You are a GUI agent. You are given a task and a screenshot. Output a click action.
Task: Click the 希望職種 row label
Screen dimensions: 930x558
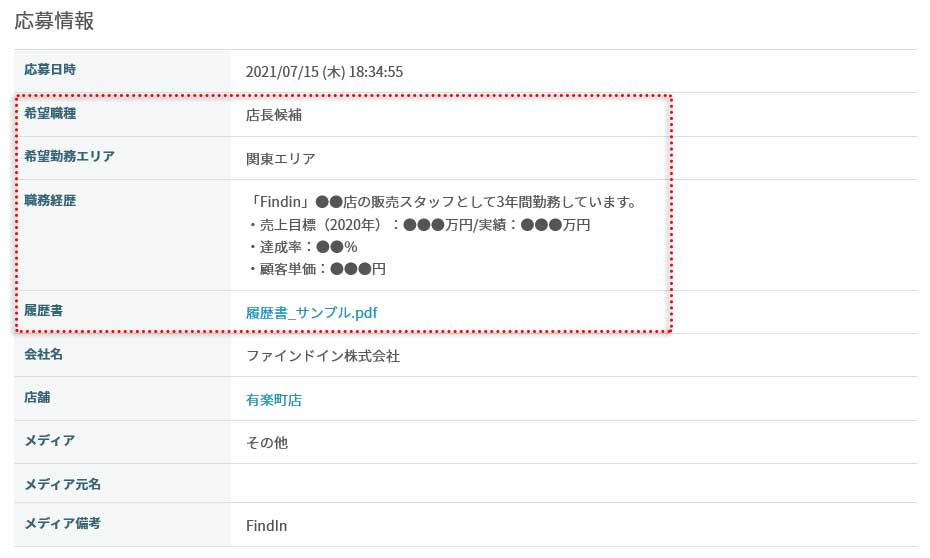click(x=50, y=113)
